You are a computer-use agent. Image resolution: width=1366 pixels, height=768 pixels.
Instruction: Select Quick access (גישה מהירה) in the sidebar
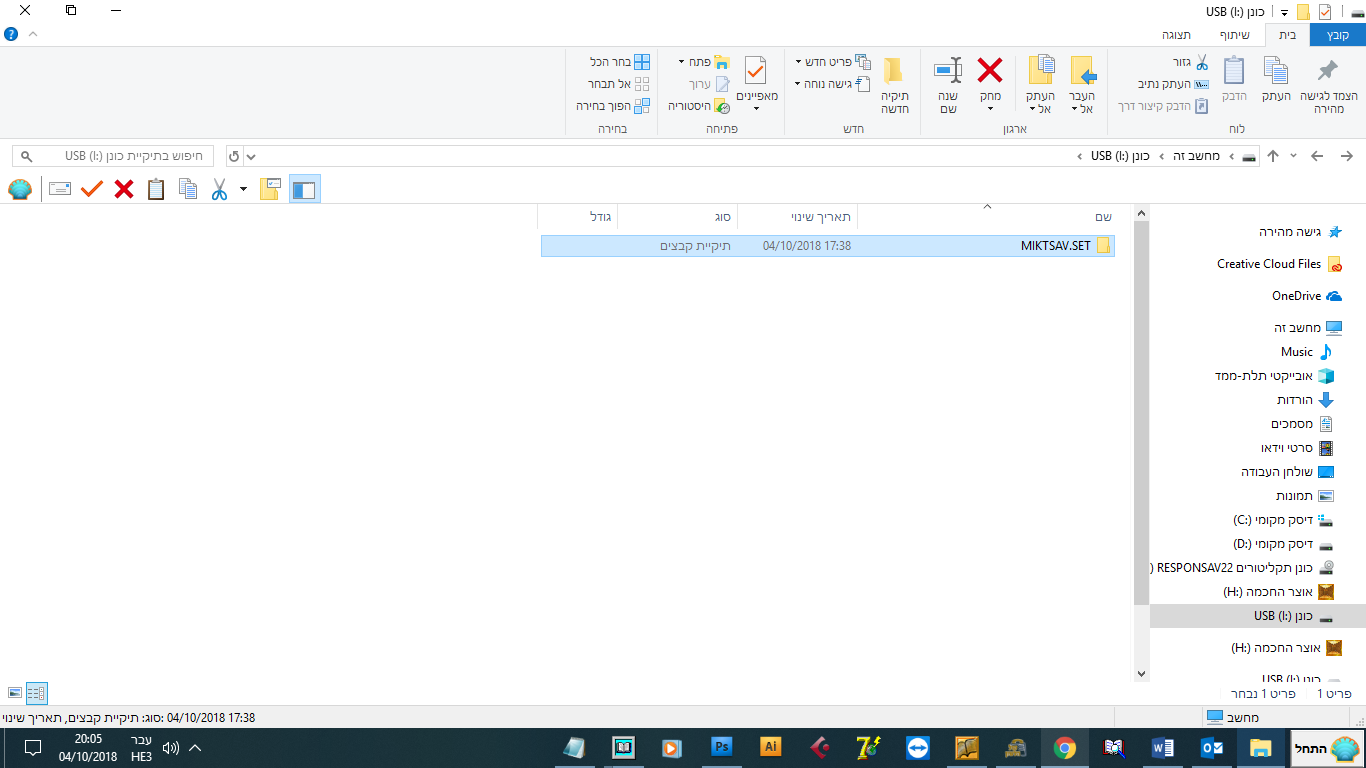coord(1300,232)
